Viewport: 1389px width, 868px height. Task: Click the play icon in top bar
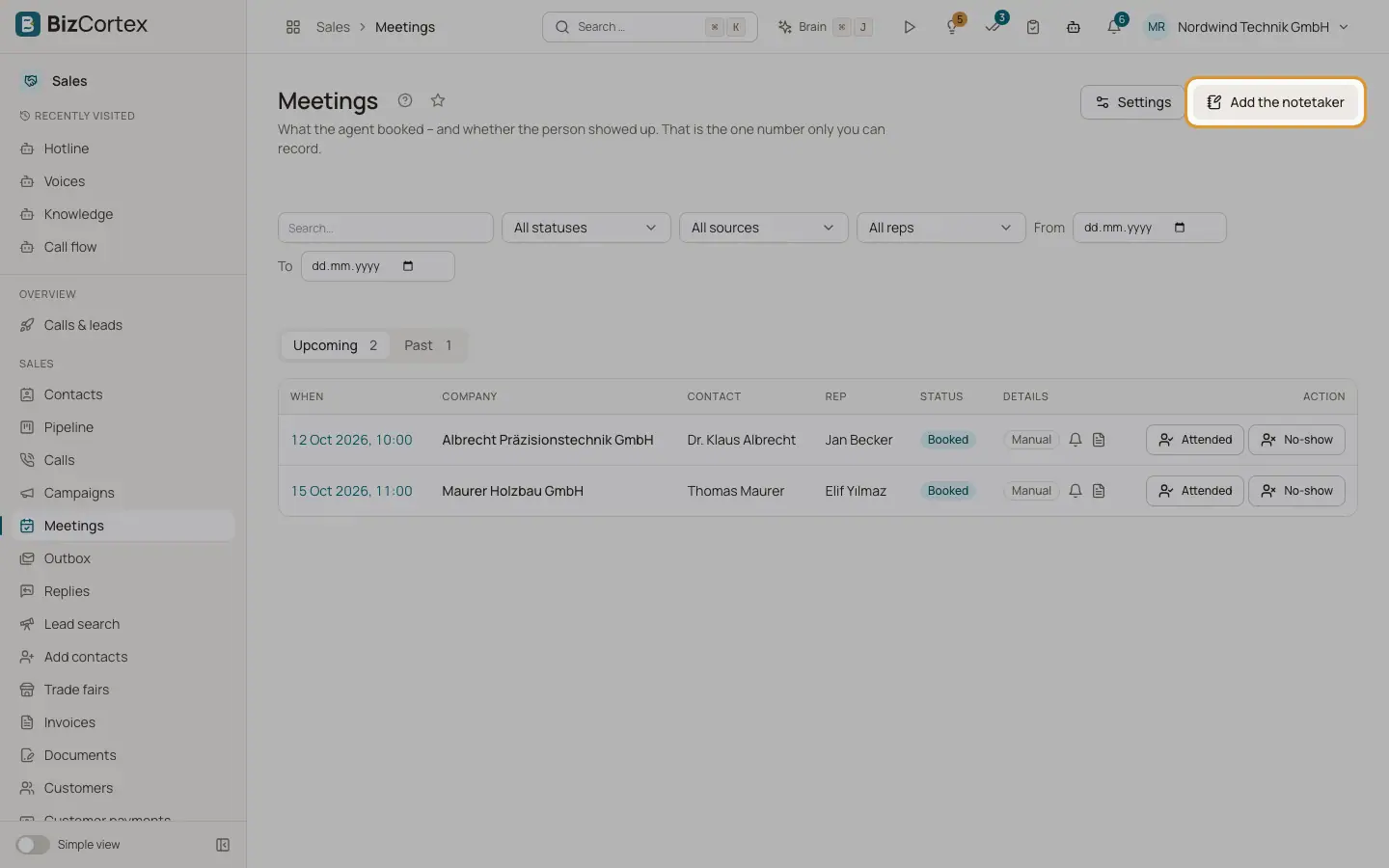point(909,27)
